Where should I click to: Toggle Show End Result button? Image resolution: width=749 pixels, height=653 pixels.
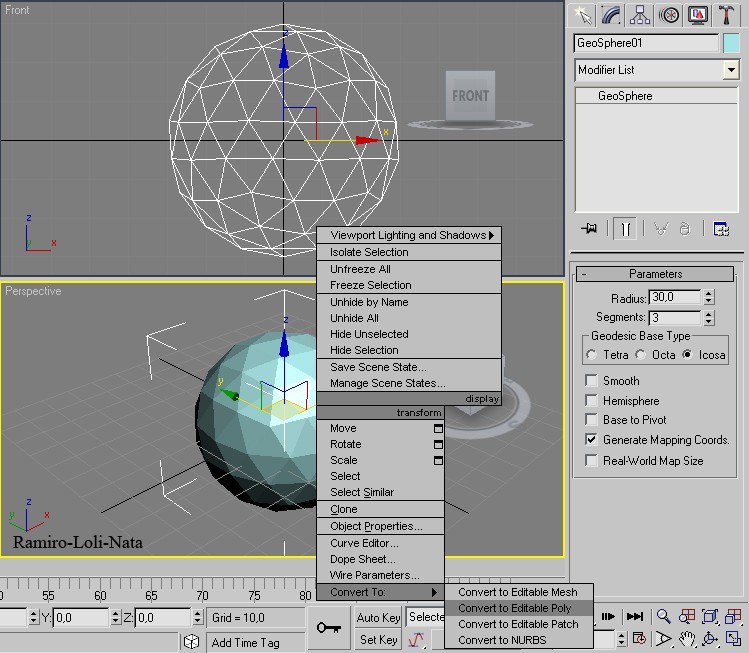click(x=625, y=229)
